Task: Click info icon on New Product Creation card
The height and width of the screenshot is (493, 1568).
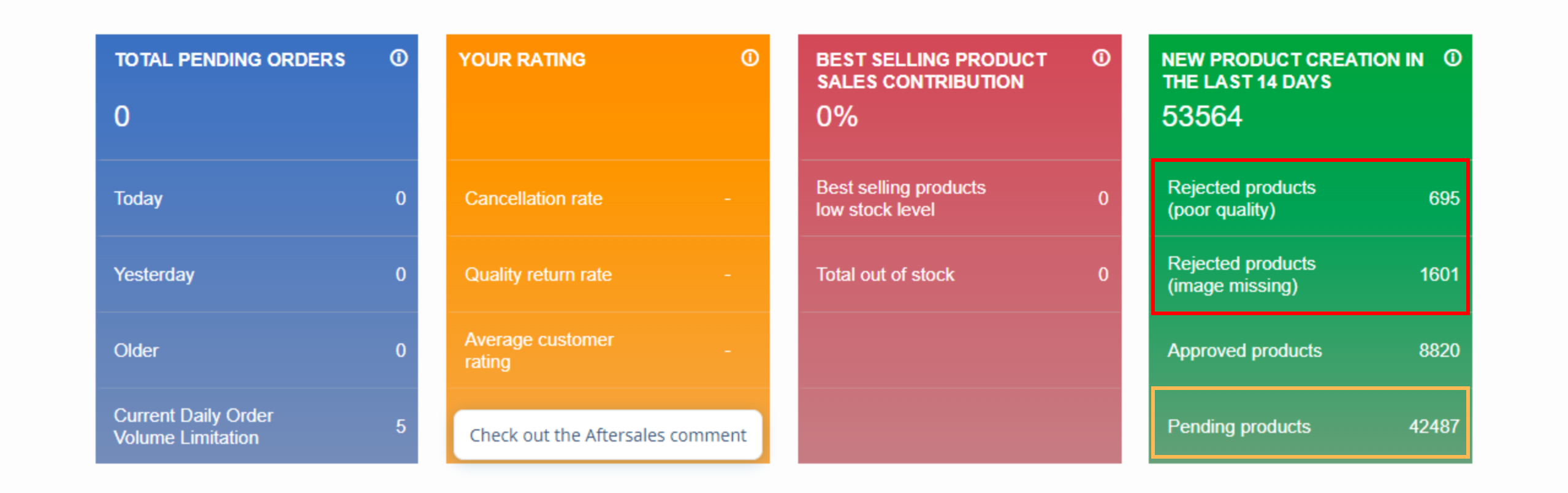Action: tap(1452, 58)
